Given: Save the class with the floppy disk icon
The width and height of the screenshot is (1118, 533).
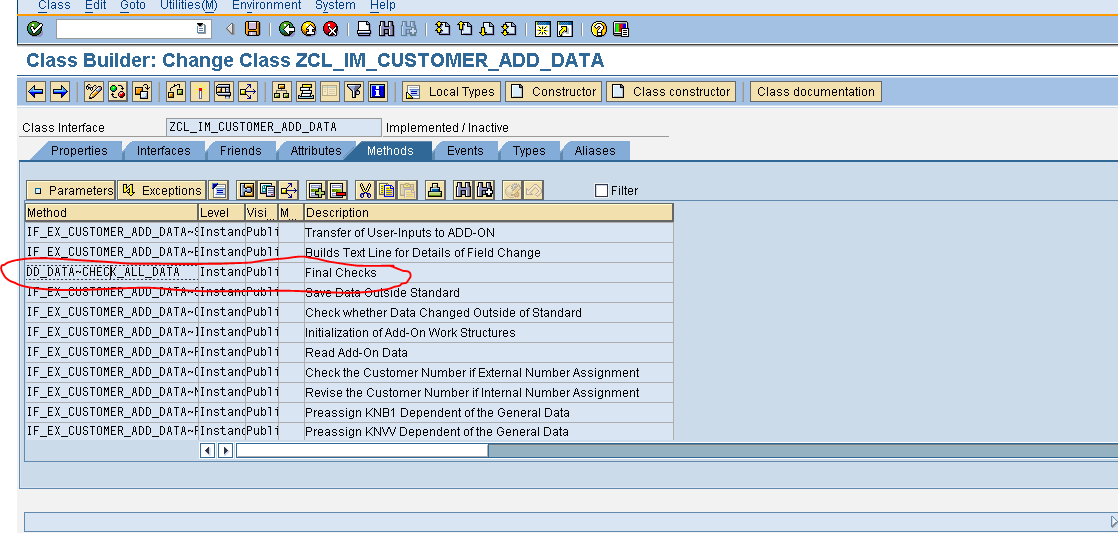Looking at the screenshot, I should coord(252,29).
